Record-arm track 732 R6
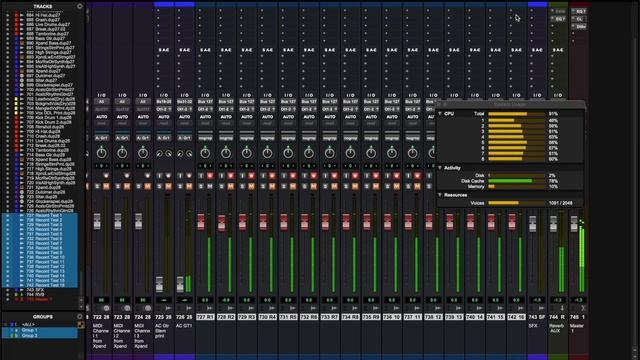The height and width of the screenshot is (360, 640). coord(314,176)
